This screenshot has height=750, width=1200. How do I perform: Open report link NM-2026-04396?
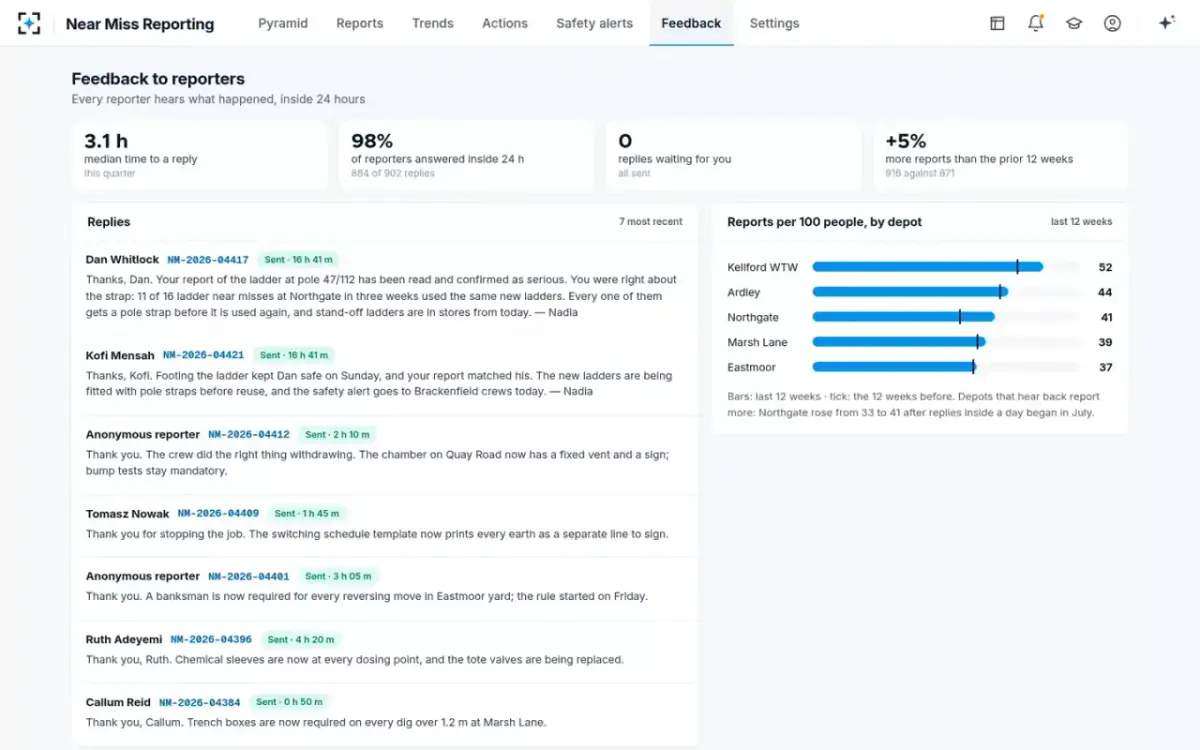[211, 639]
